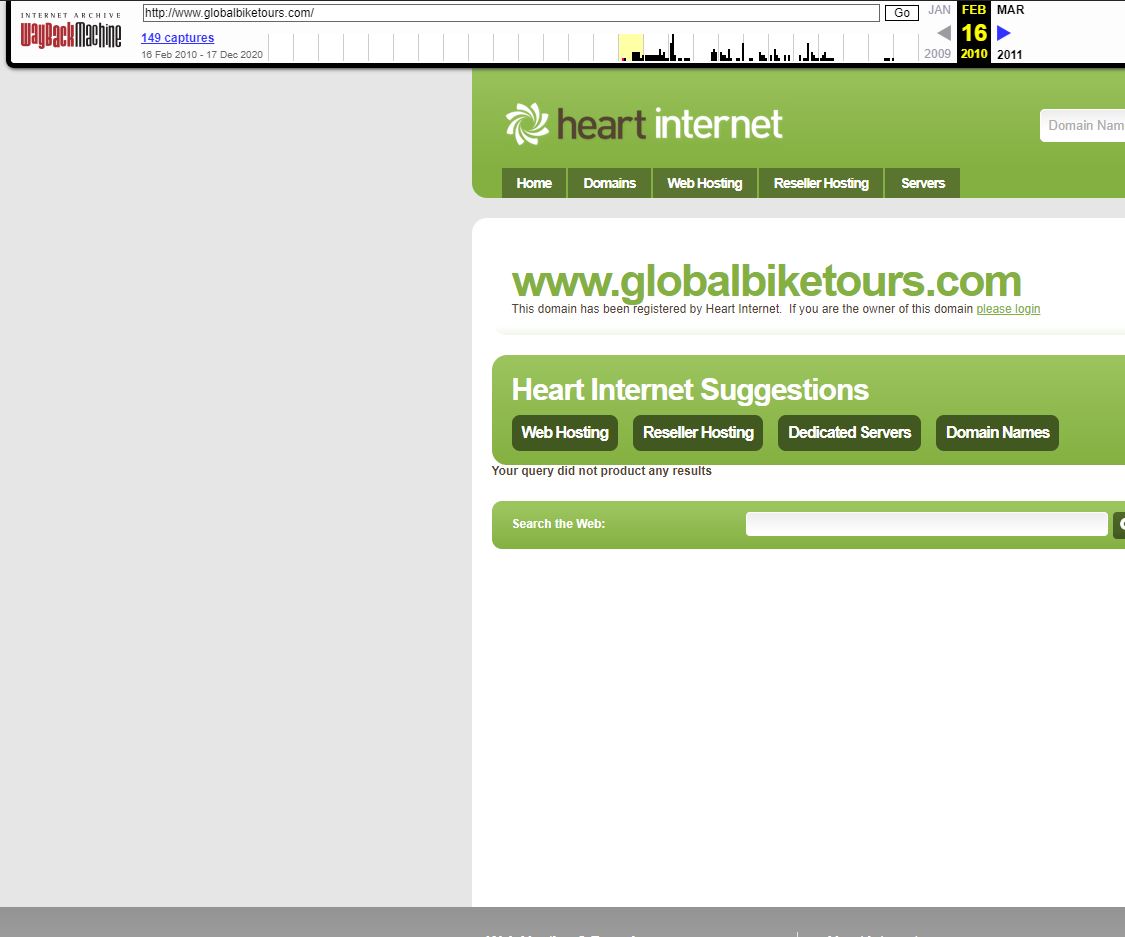1125x937 pixels.
Task: Click the Heart Internet swirl logo
Action: [x=527, y=125]
